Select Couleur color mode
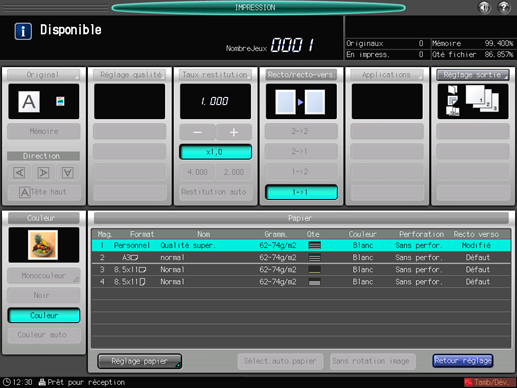This screenshot has height=388, width=517. coord(44,315)
